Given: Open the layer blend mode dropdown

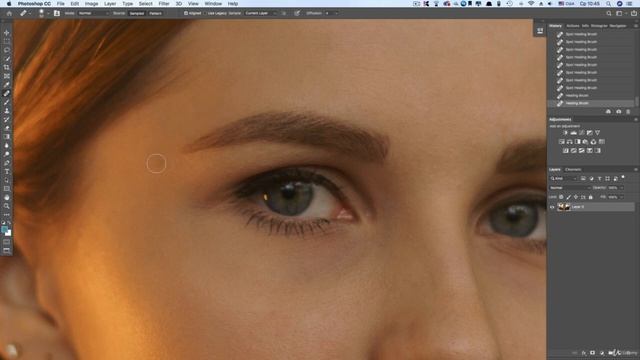Looking at the screenshot, I should click(x=570, y=188).
